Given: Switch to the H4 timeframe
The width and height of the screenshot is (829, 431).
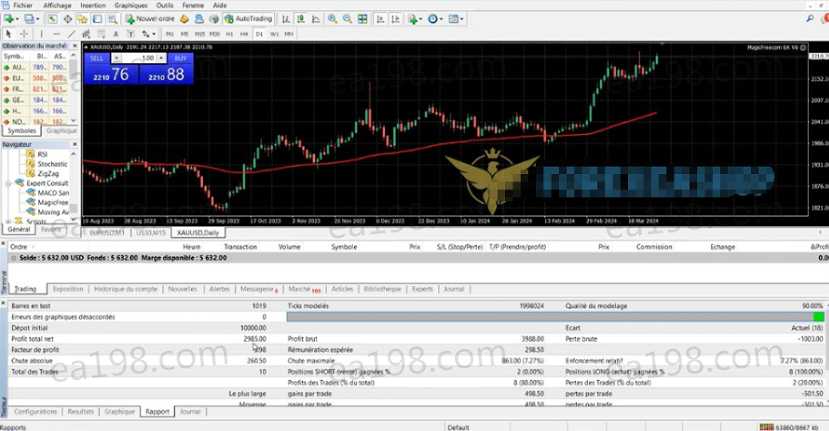Looking at the screenshot, I should pos(244,34).
